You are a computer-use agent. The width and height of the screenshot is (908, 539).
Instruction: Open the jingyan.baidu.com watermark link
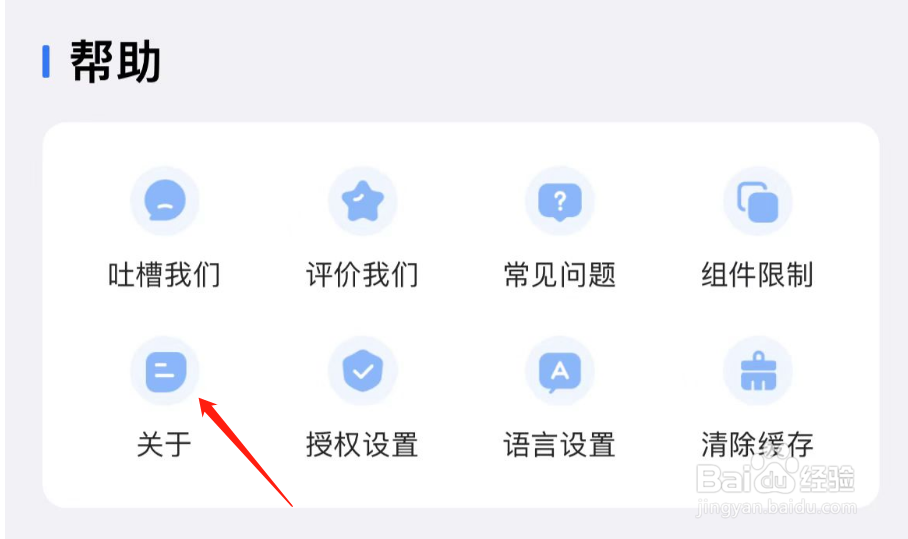point(776,508)
